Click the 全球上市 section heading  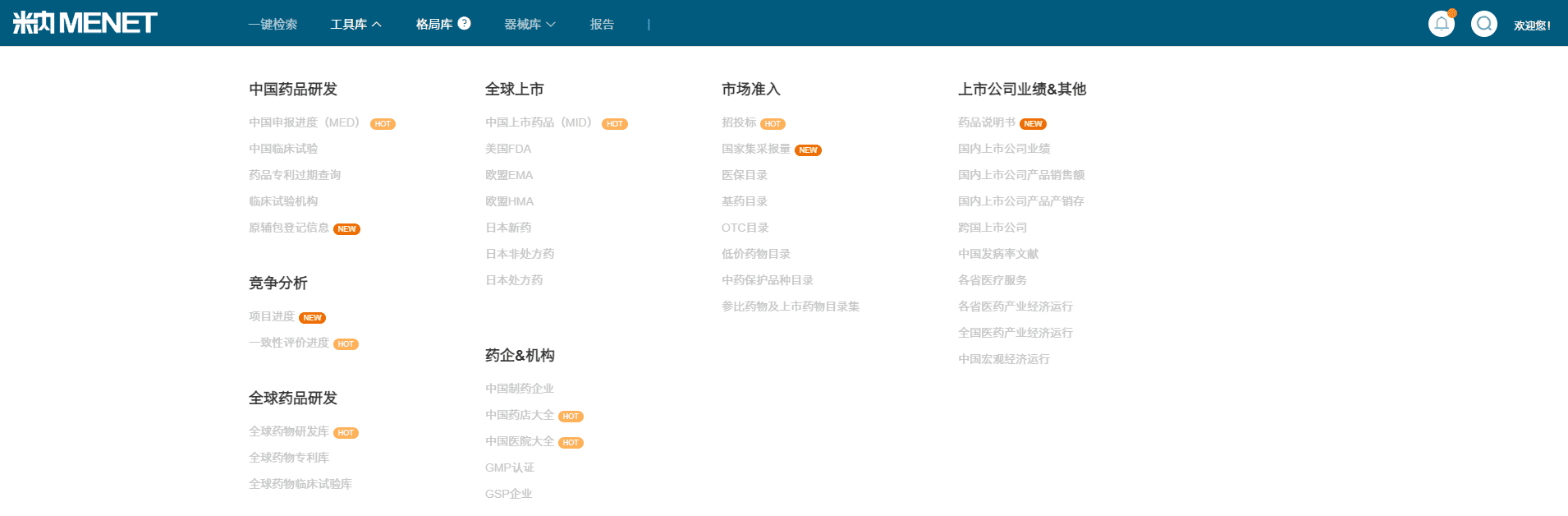pos(515,89)
